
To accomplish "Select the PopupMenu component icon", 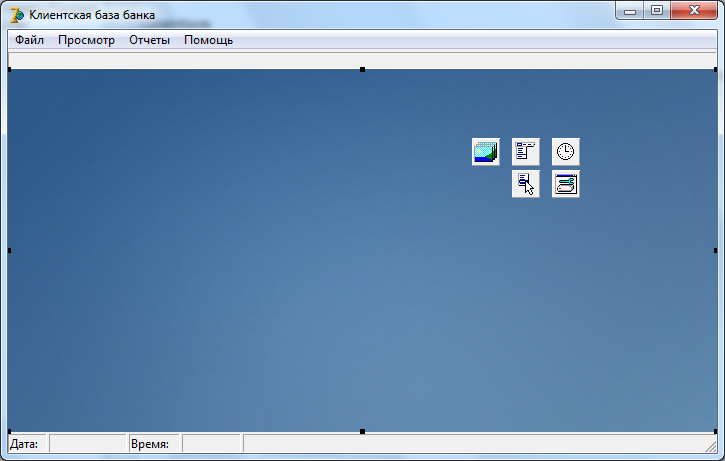I will click(525, 184).
